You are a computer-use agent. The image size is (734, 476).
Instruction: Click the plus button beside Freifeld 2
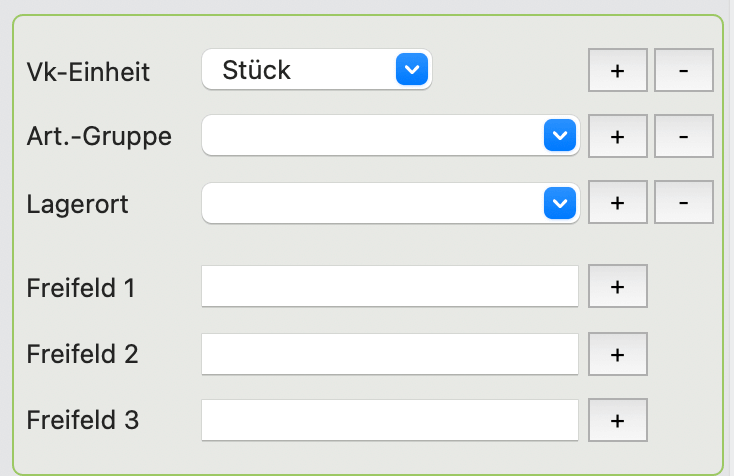click(x=617, y=354)
